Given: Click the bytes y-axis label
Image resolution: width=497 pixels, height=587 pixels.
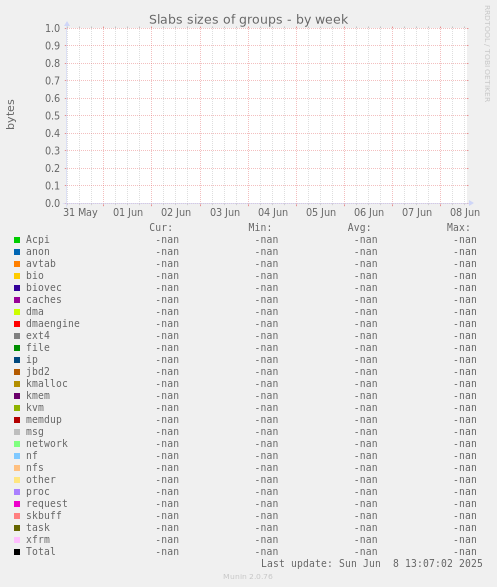Looking at the screenshot, I should click(x=10, y=115).
